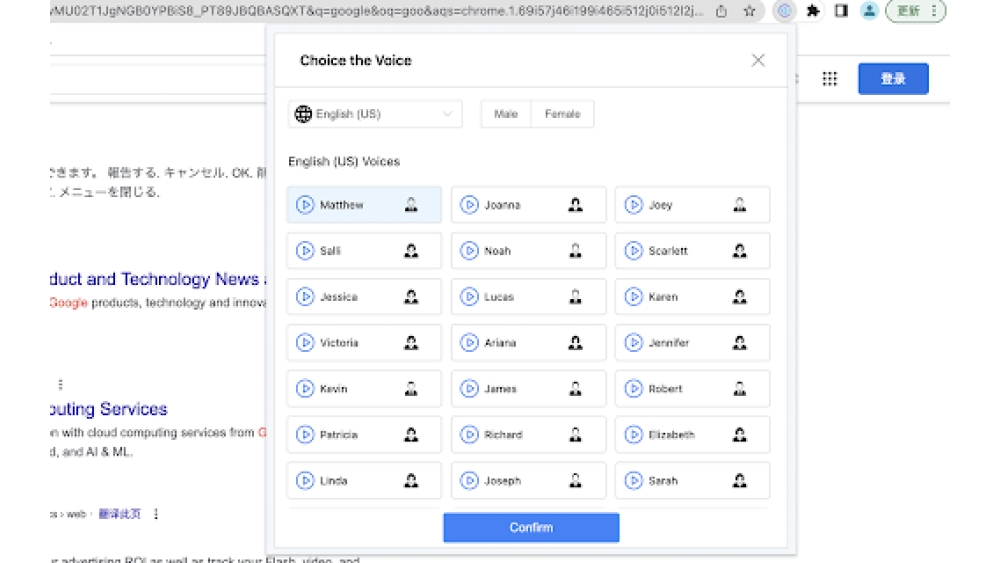The width and height of the screenshot is (1000, 563).
Task: Select the Jessica voice name
Action: click(339, 296)
